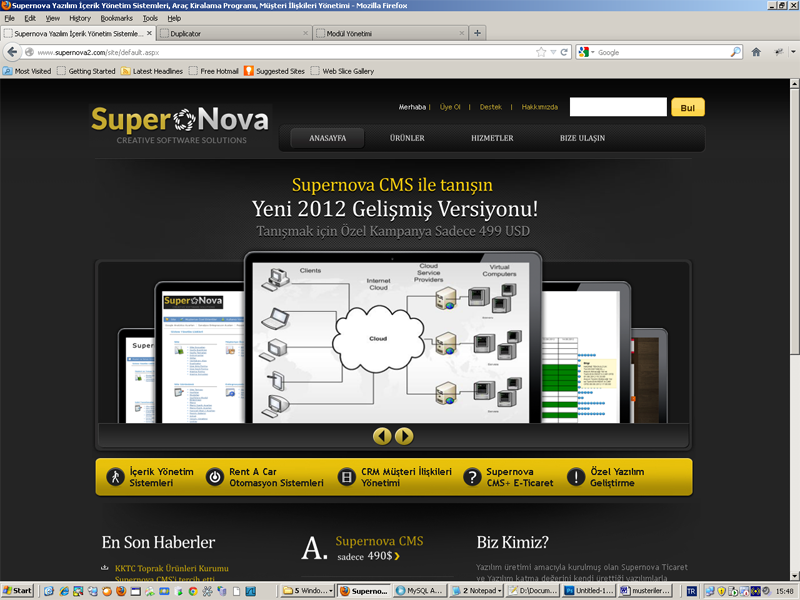This screenshot has width=800, height=600.
Task: Click the Üye Ol link
Action: pos(450,107)
